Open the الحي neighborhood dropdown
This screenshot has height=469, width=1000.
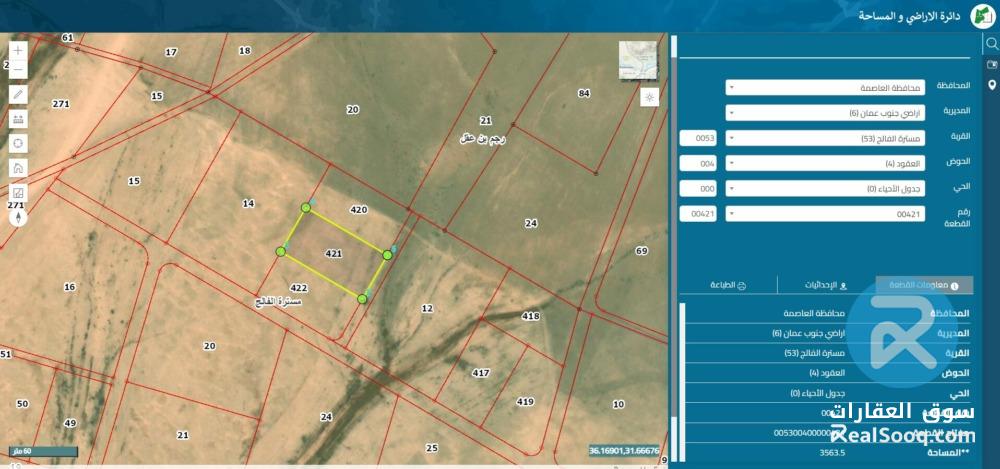pyautogui.click(x=825, y=188)
